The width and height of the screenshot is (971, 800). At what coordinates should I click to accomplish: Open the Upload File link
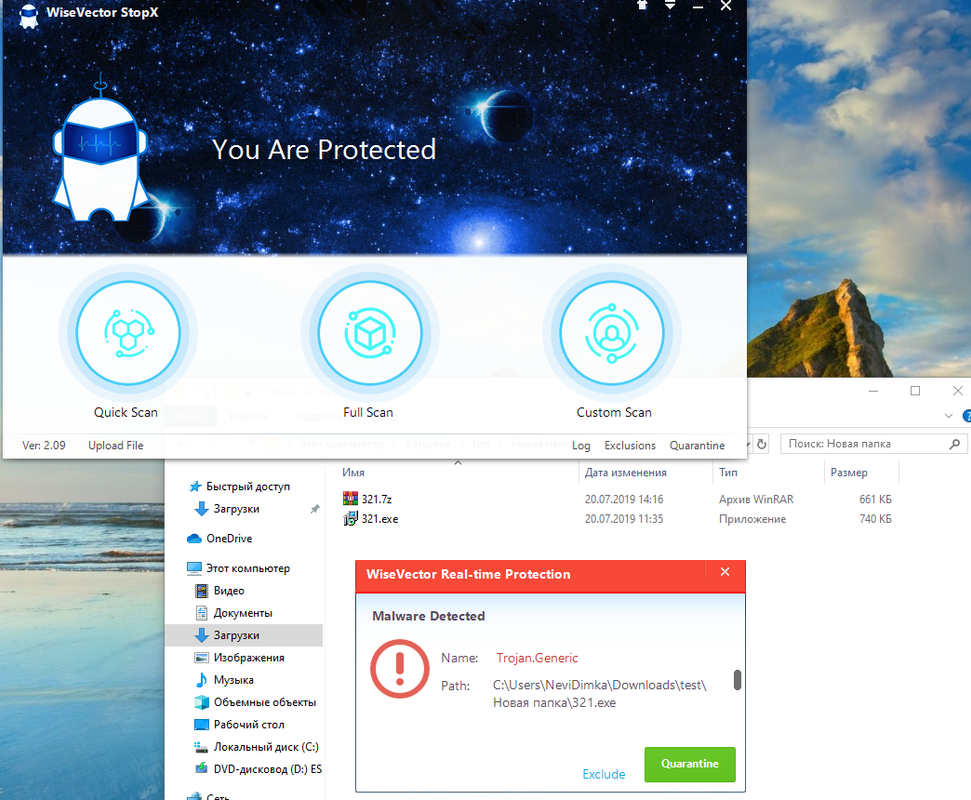coord(116,445)
